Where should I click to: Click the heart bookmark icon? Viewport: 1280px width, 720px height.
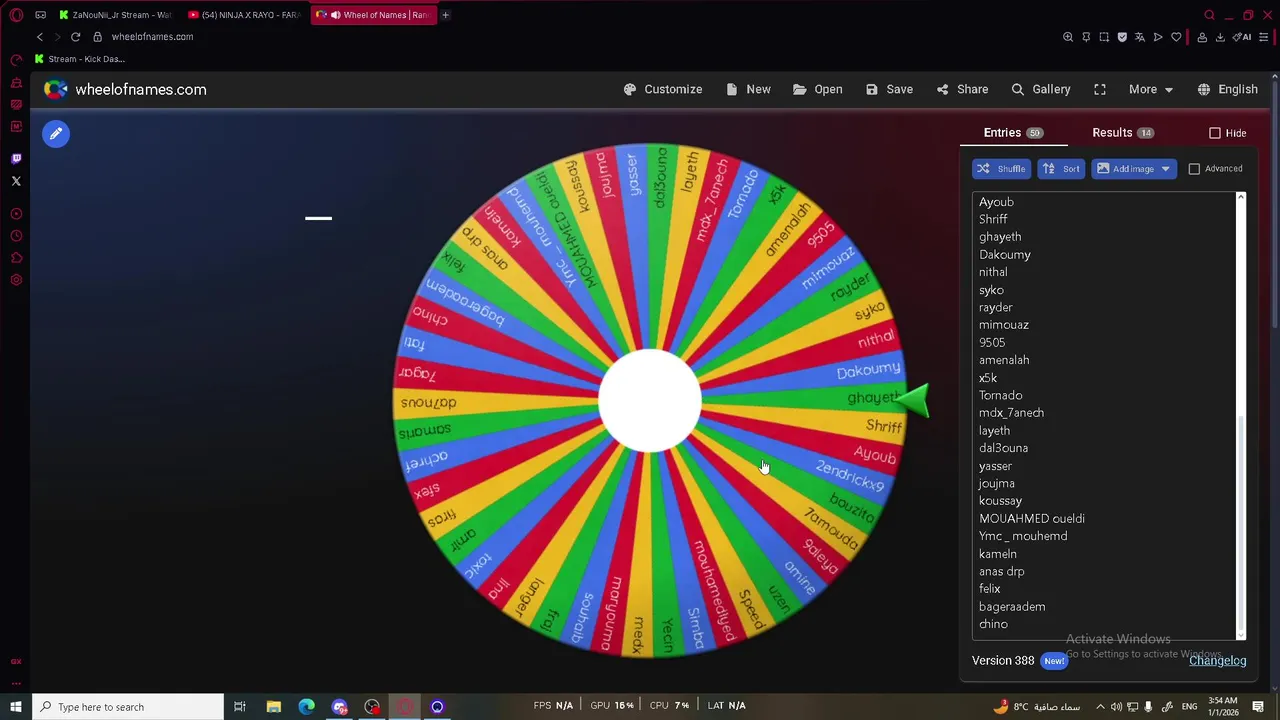1176,37
